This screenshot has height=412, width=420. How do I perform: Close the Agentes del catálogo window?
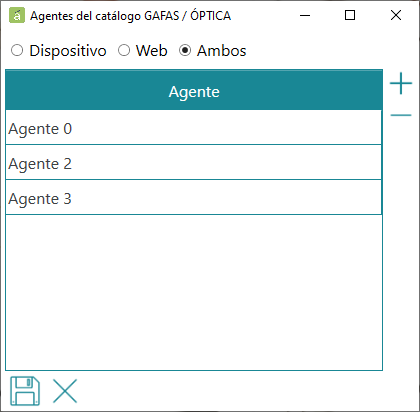(396, 15)
